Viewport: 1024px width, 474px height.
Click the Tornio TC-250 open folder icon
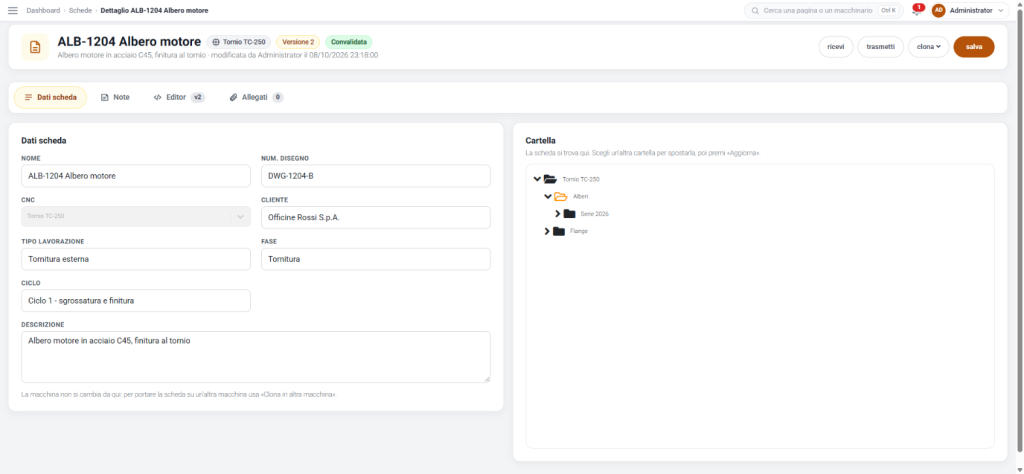tap(550, 179)
